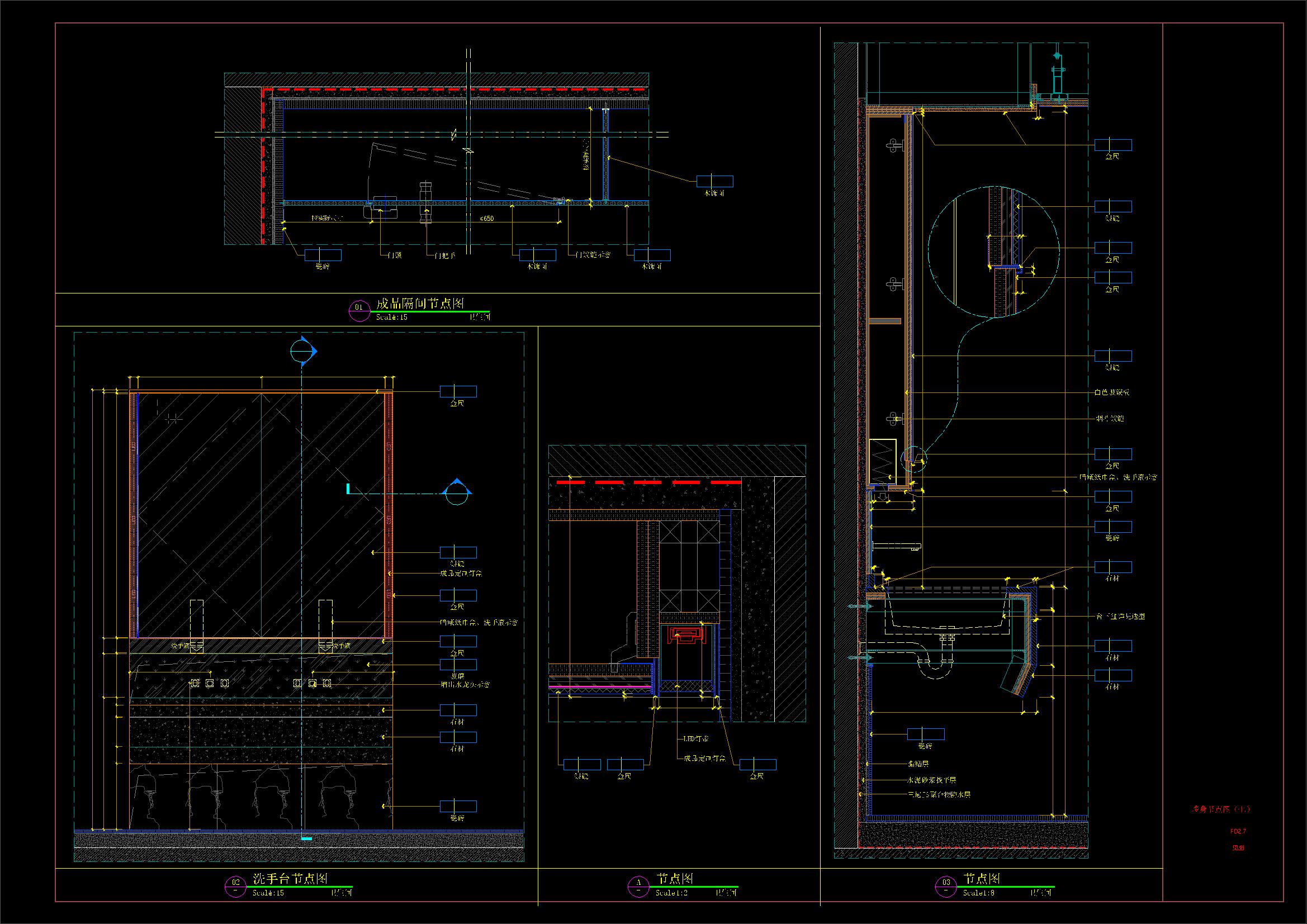Select the wall faucet symbol above the basin section
The height and width of the screenshot is (924, 1307).
point(896,546)
